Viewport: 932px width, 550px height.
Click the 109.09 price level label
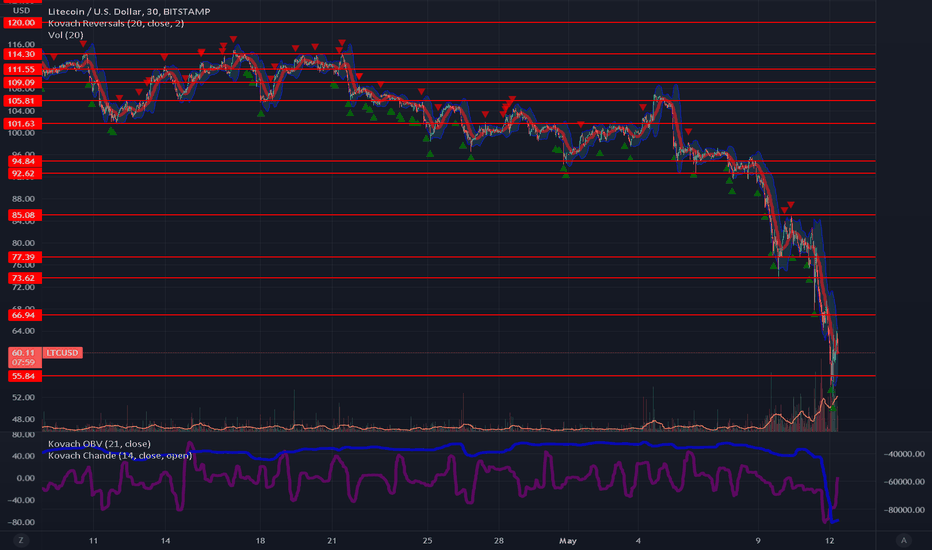point(22,83)
